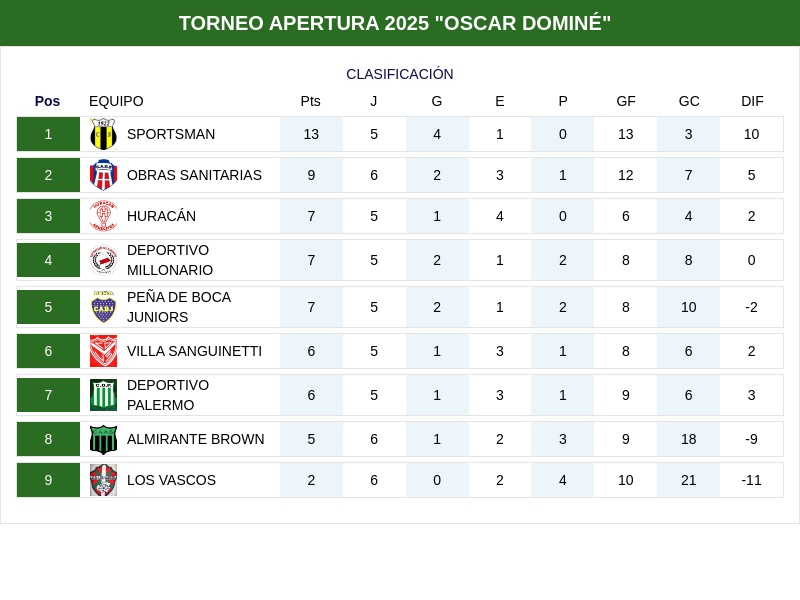The width and height of the screenshot is (800, 600).
Task: Click the Obras Sanitarias team crest
Action: pyautogui.click(x=103, y=175)
